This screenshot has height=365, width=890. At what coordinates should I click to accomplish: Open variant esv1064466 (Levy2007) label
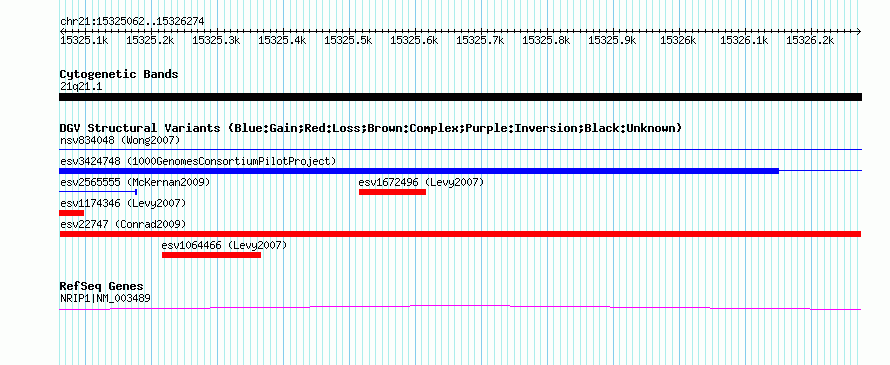pos(224,245)
